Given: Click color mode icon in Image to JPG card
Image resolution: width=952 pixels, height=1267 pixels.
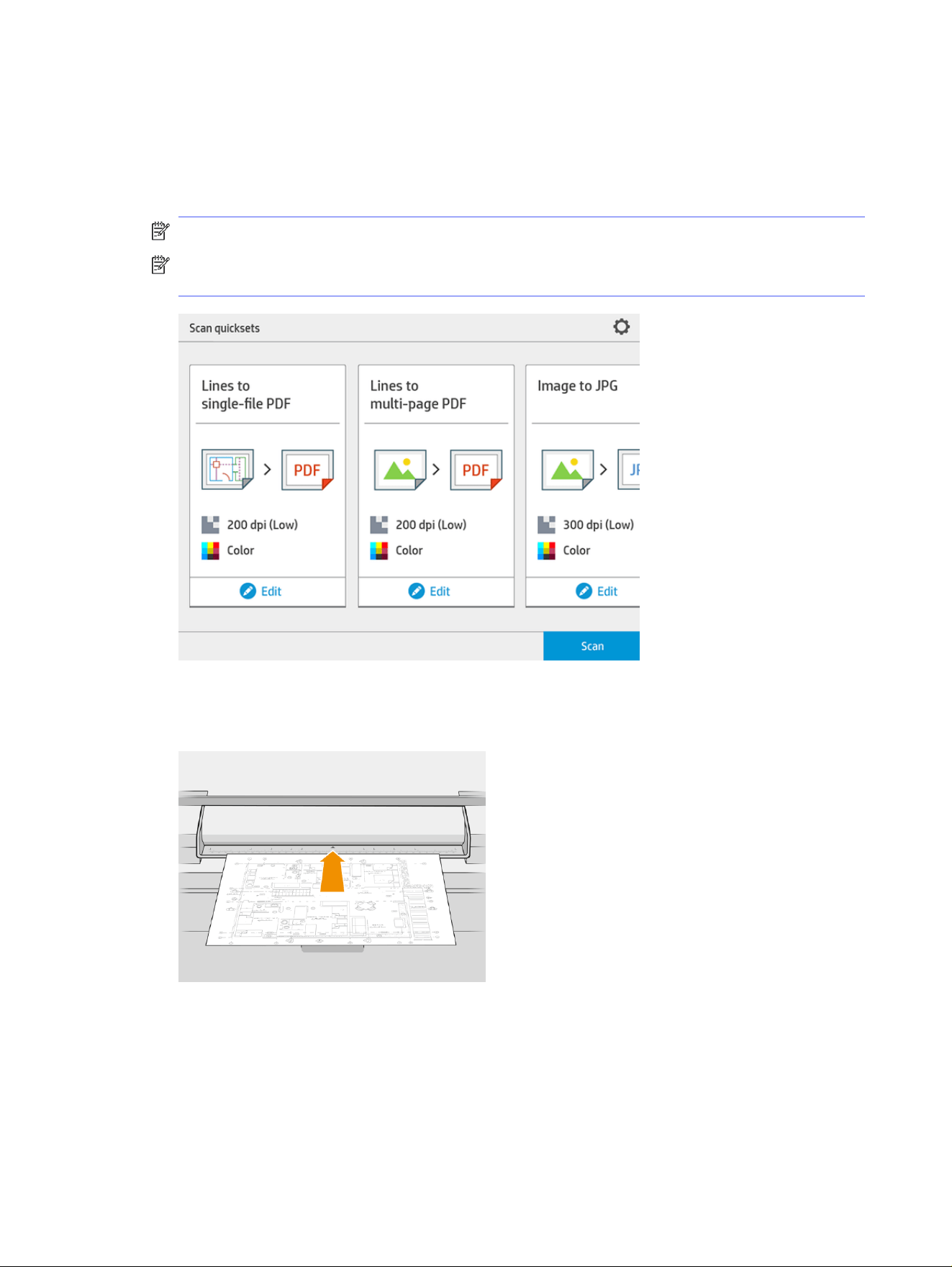Looking at the screenshot, I should coord(546,550).
